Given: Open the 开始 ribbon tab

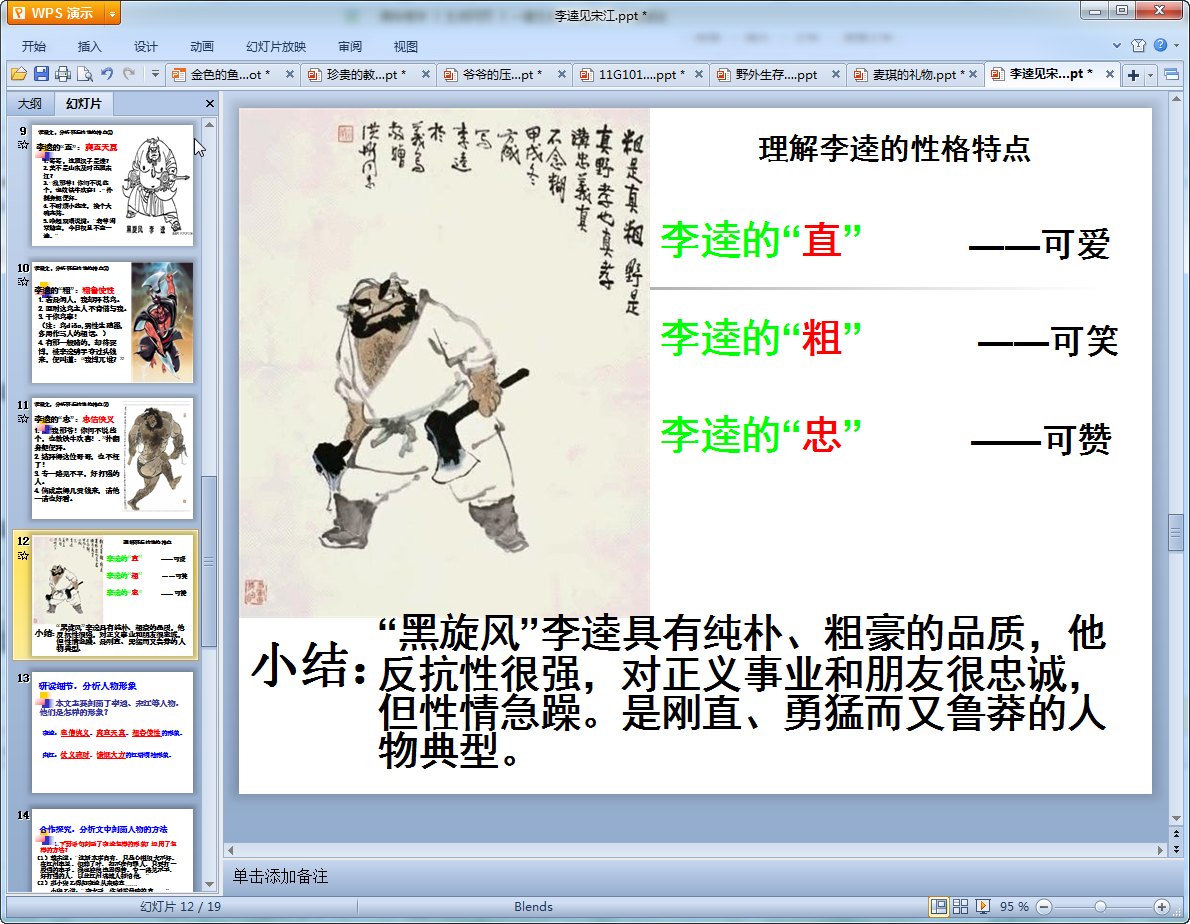Looking at the screenshot, I should point(33,46).
